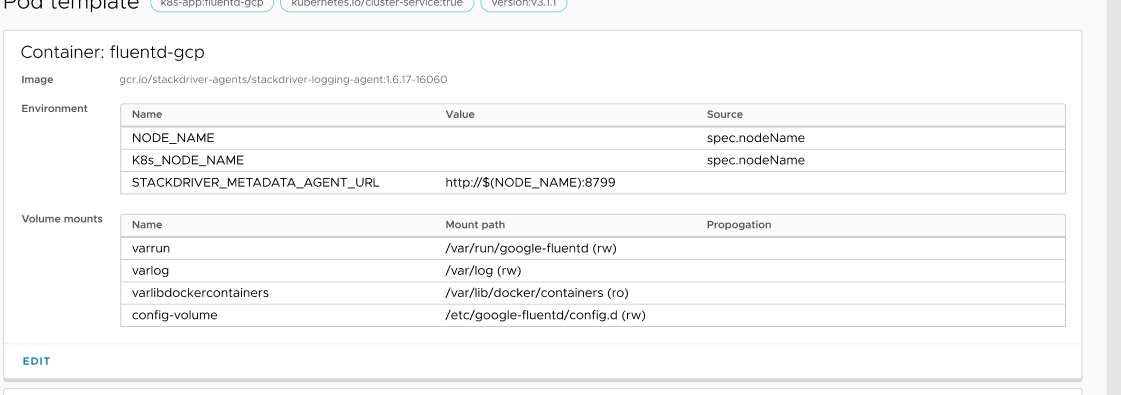The image size is (1121, 395).
Task: Click the Propogation column header
Action: (x=739, y=224)
